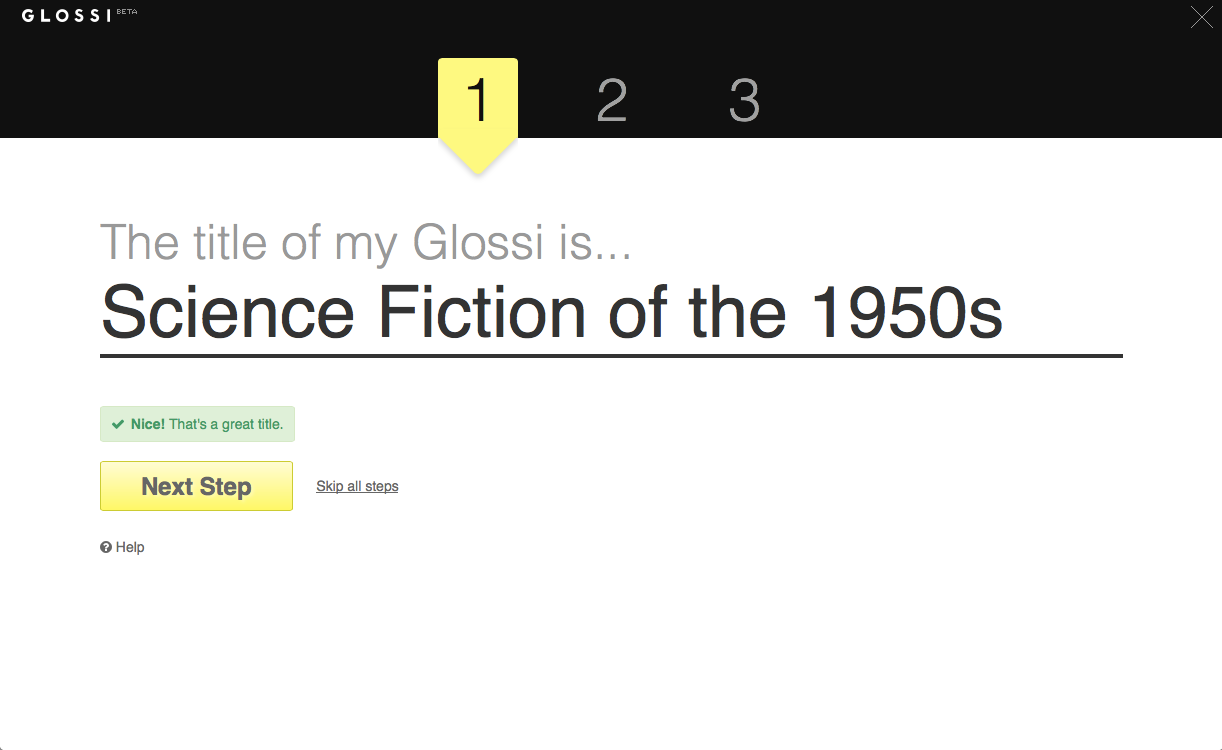This screenshot has width=1222, height=750.
Task: Go to step 2 of the wizard
Action: [611, 100]
